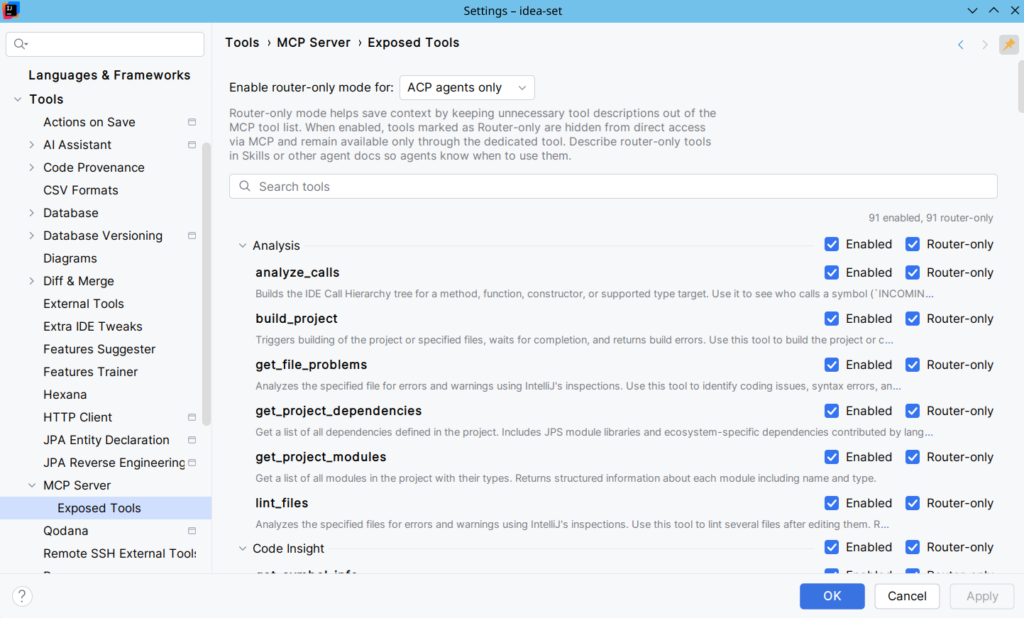Focus the Search tools input field
The image size is (1024, 618).
point(613,186)
